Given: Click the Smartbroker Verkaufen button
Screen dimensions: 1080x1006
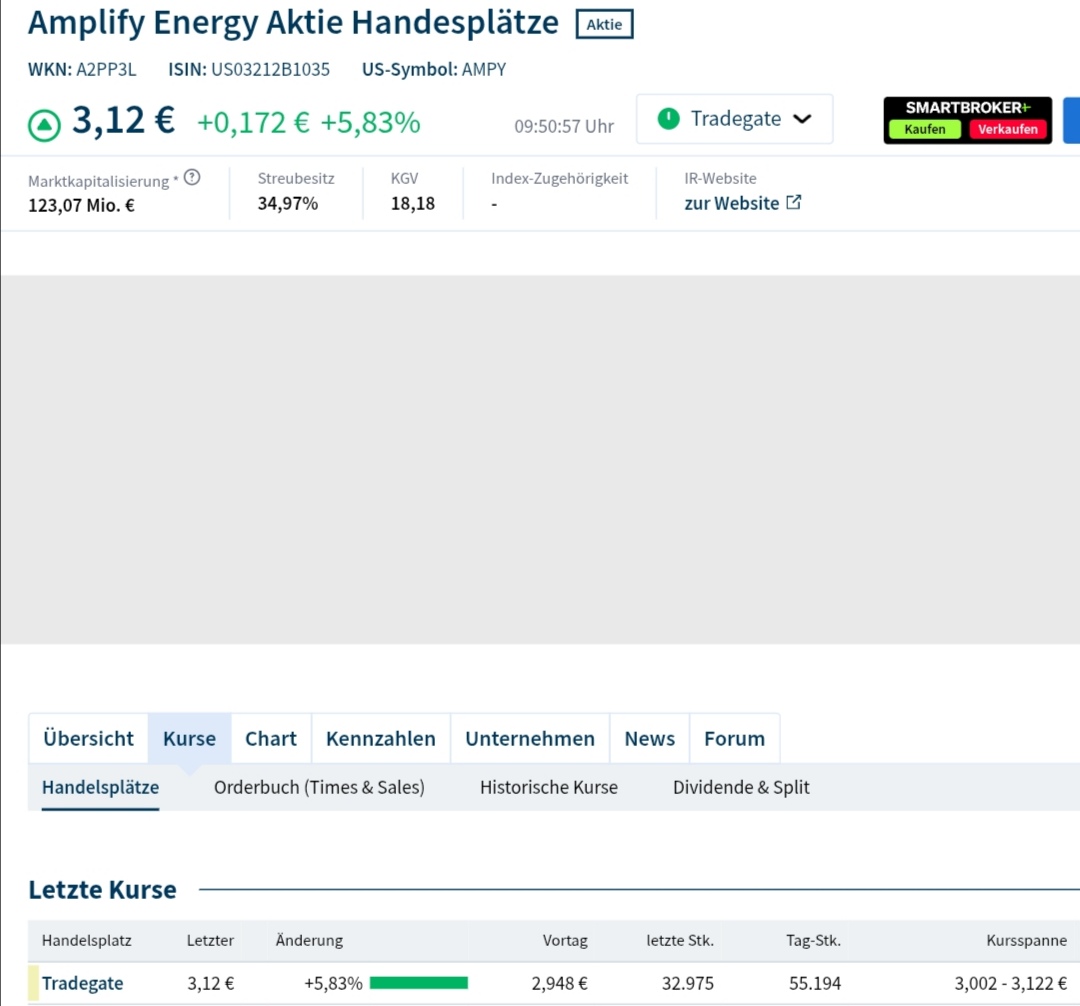Looking at the screenshot, I should (1008, 129).
